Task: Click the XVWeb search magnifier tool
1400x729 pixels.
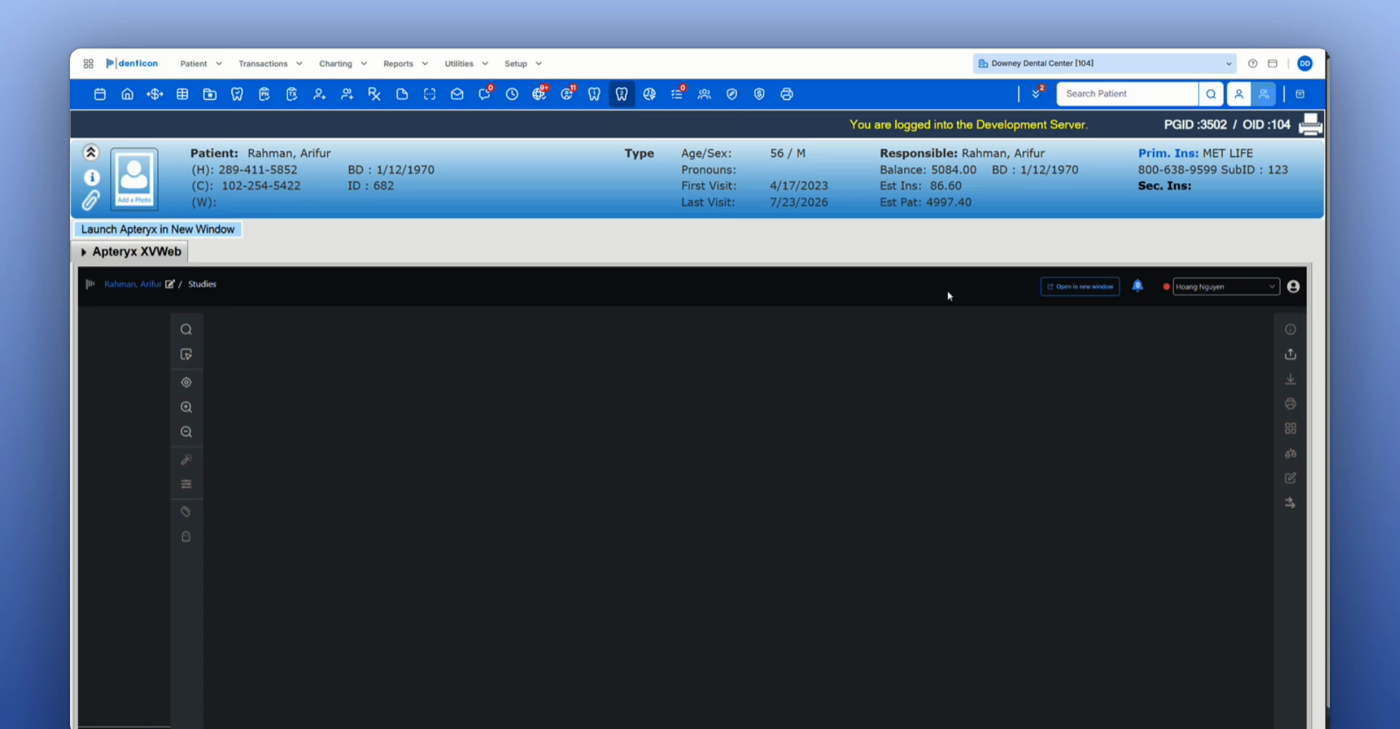Action: click(186, 329)
